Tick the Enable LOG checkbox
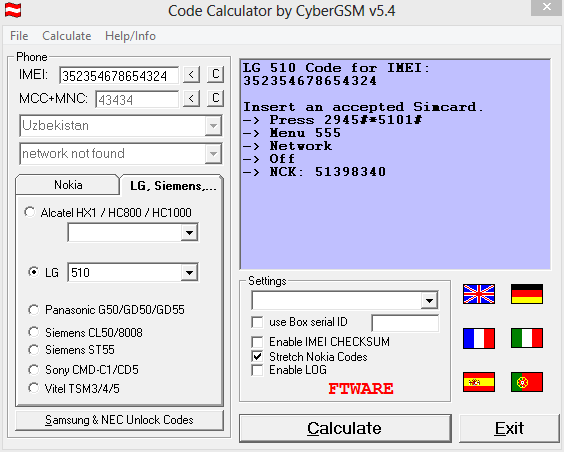564x452 pixels. 257,370
